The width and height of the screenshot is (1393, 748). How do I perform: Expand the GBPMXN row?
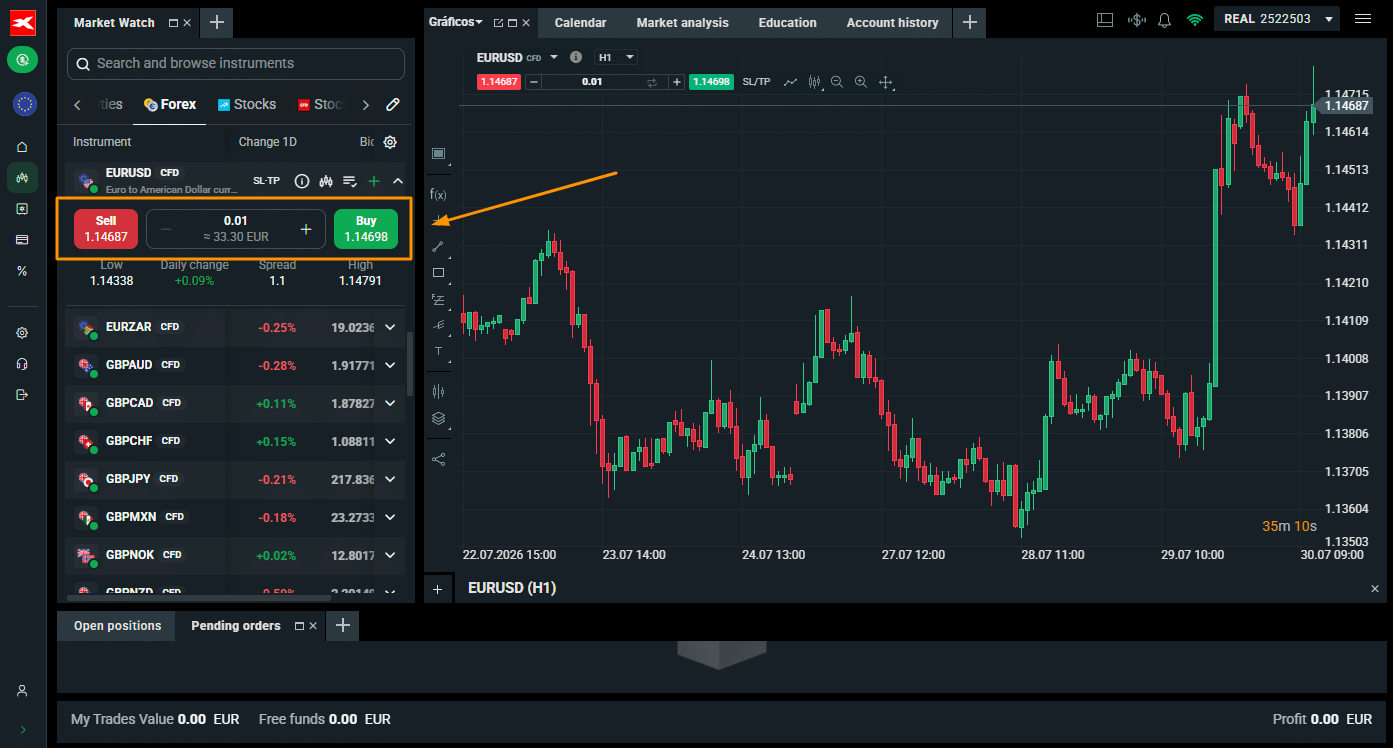[390, 517]
